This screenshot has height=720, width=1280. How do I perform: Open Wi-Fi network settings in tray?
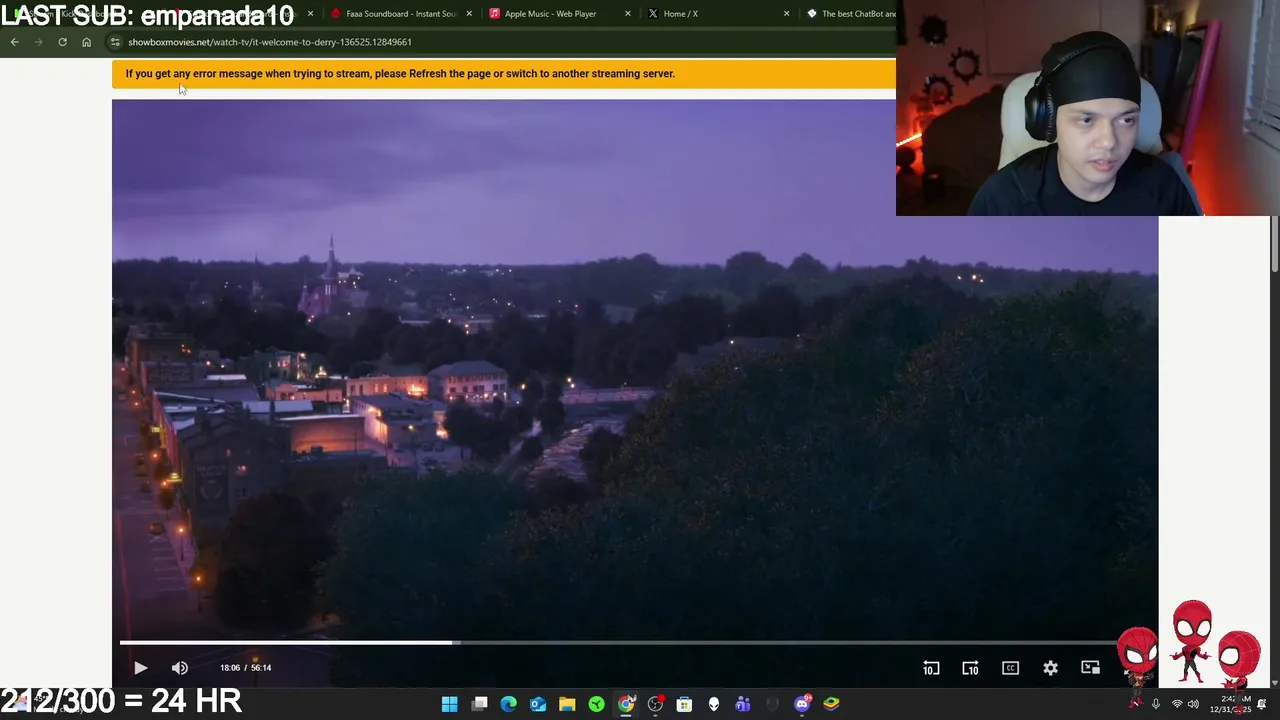point(1177,704)
